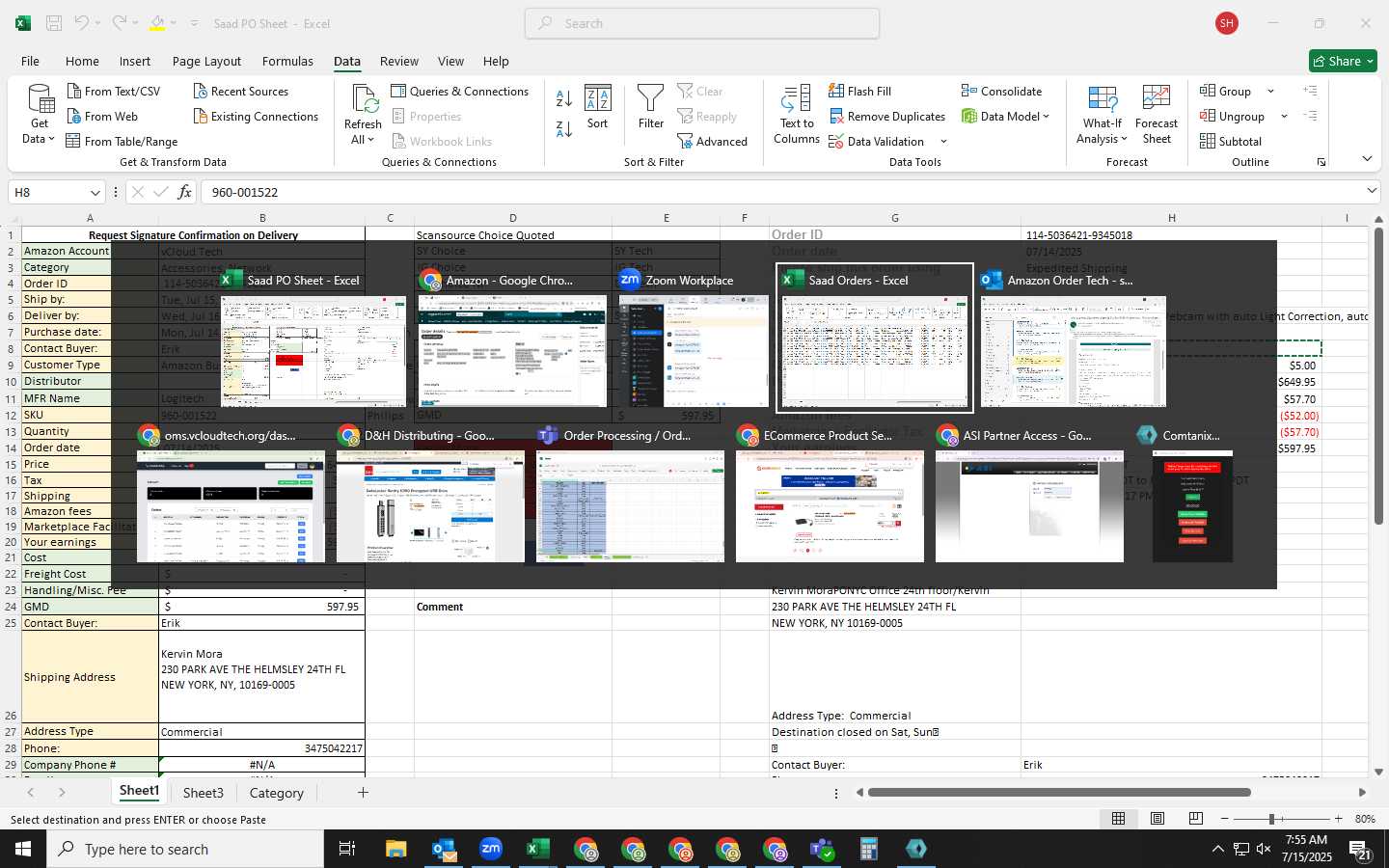1389x868 pixels.
Task: Click the horizontal scrollbar thumb
Action: pos(1059,793)
